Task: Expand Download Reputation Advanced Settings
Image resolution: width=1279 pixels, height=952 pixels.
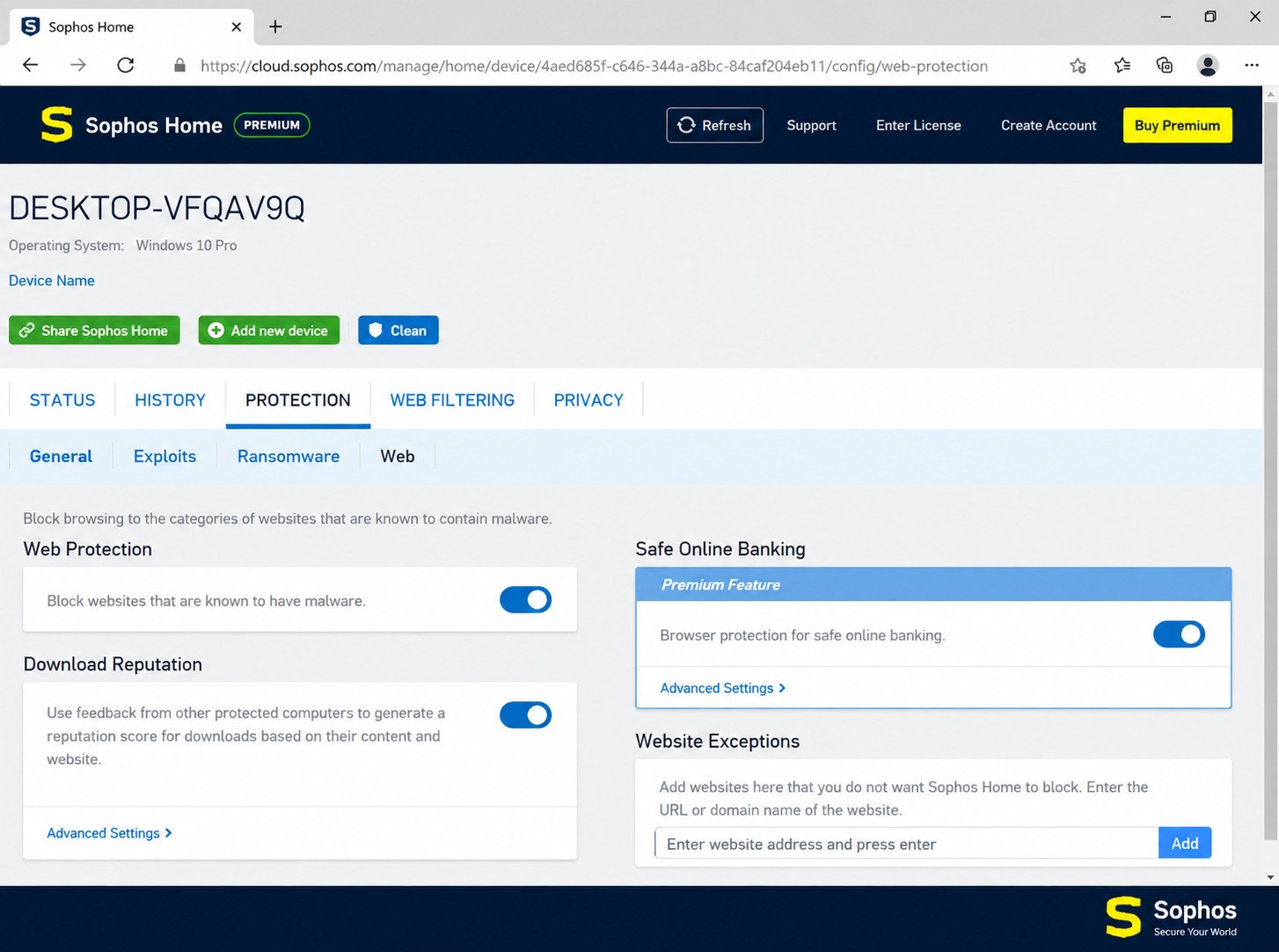Action: coord(109,833)
